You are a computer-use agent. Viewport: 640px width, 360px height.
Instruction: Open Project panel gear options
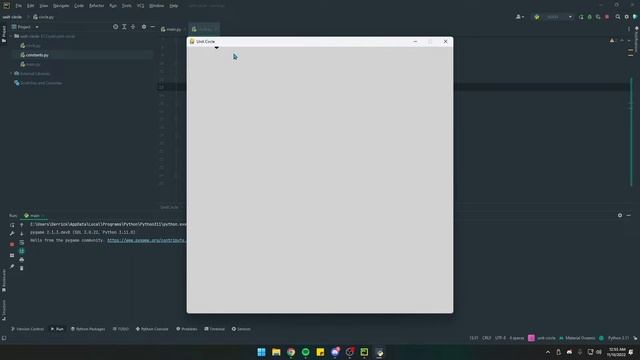[144, 27]
